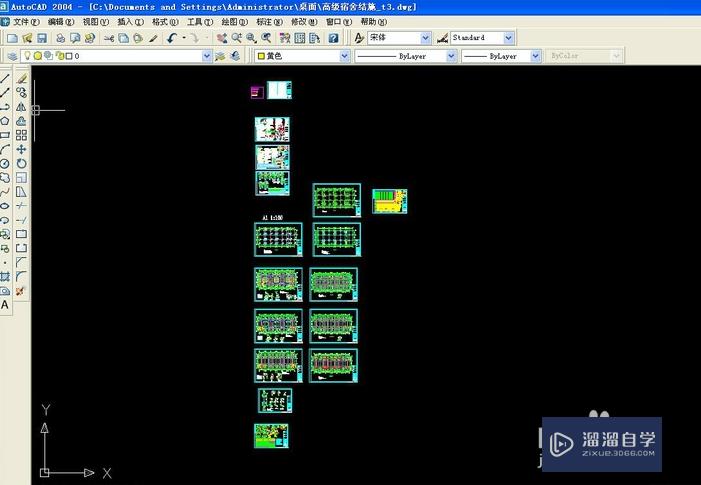Select the Construction Line tool
The height and width of the screenshot is (485, 701).
coord(5,93)
